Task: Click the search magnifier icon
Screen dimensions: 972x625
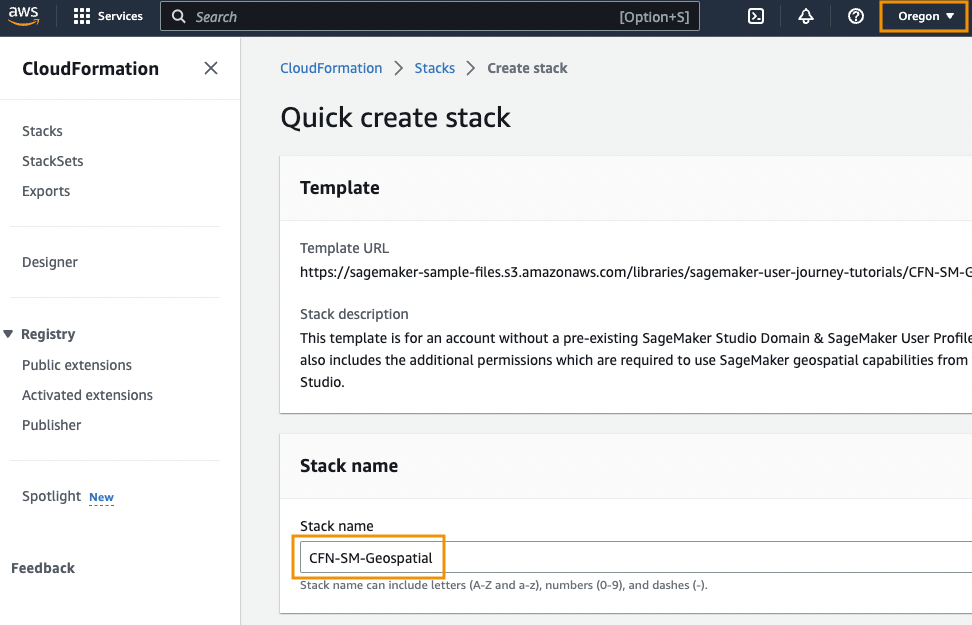Action: 178,16
